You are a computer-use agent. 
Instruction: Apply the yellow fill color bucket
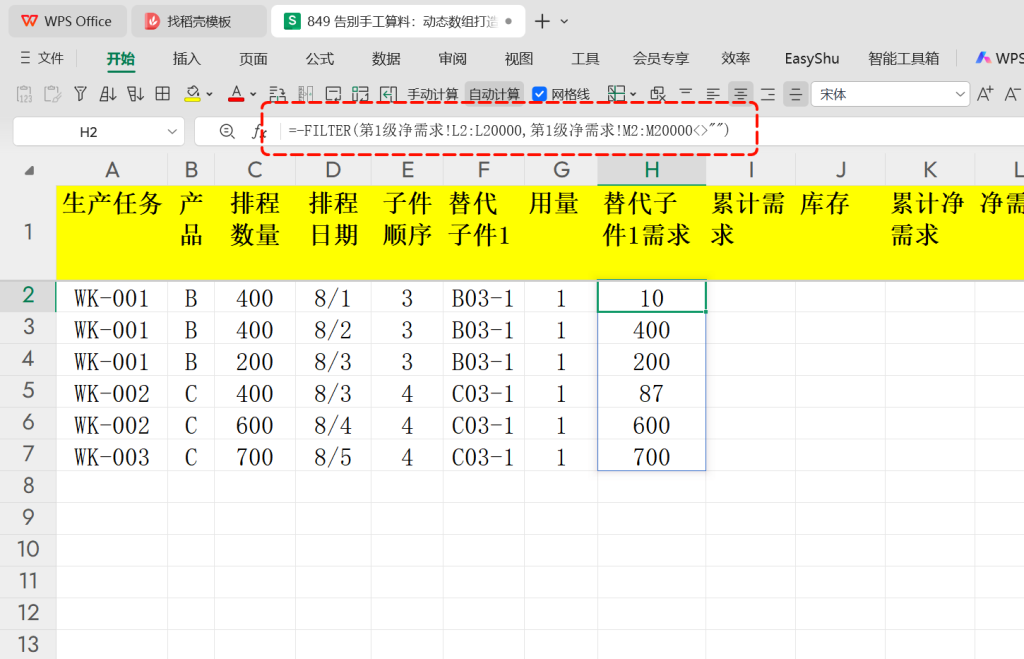192,94
